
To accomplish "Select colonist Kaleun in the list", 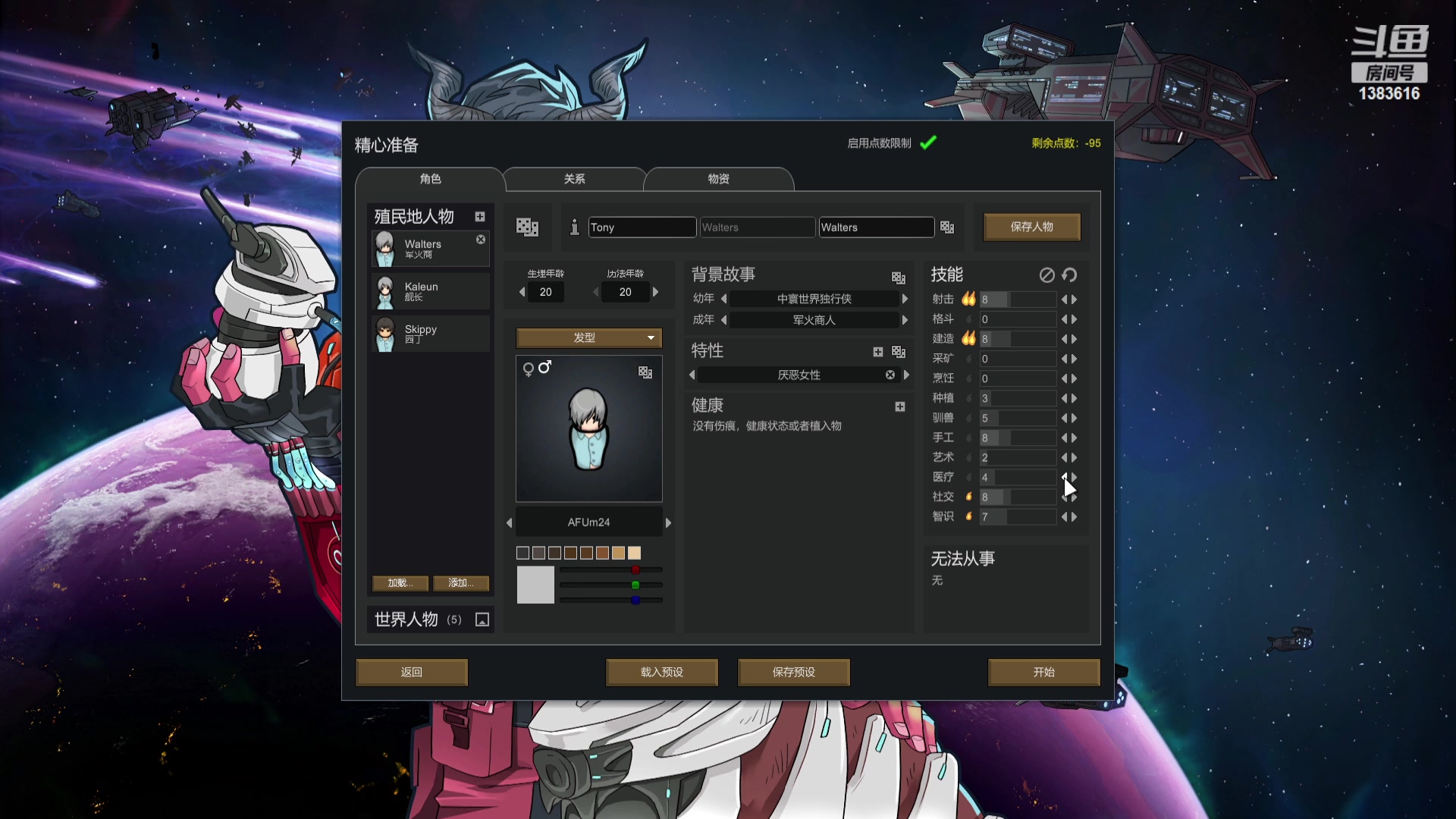I will coord(430,291).
